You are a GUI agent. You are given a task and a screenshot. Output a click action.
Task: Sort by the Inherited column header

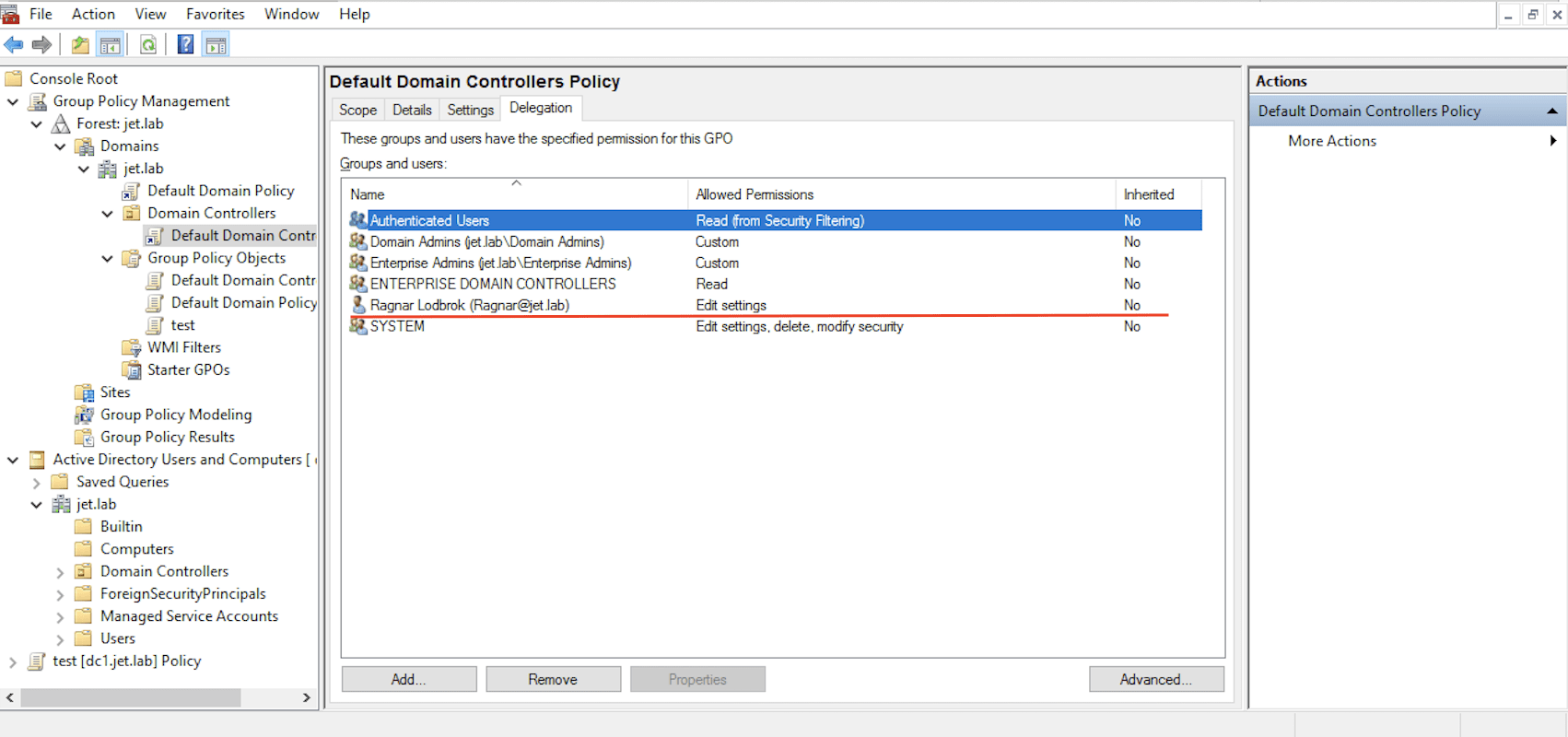[x=1158, y=194]
